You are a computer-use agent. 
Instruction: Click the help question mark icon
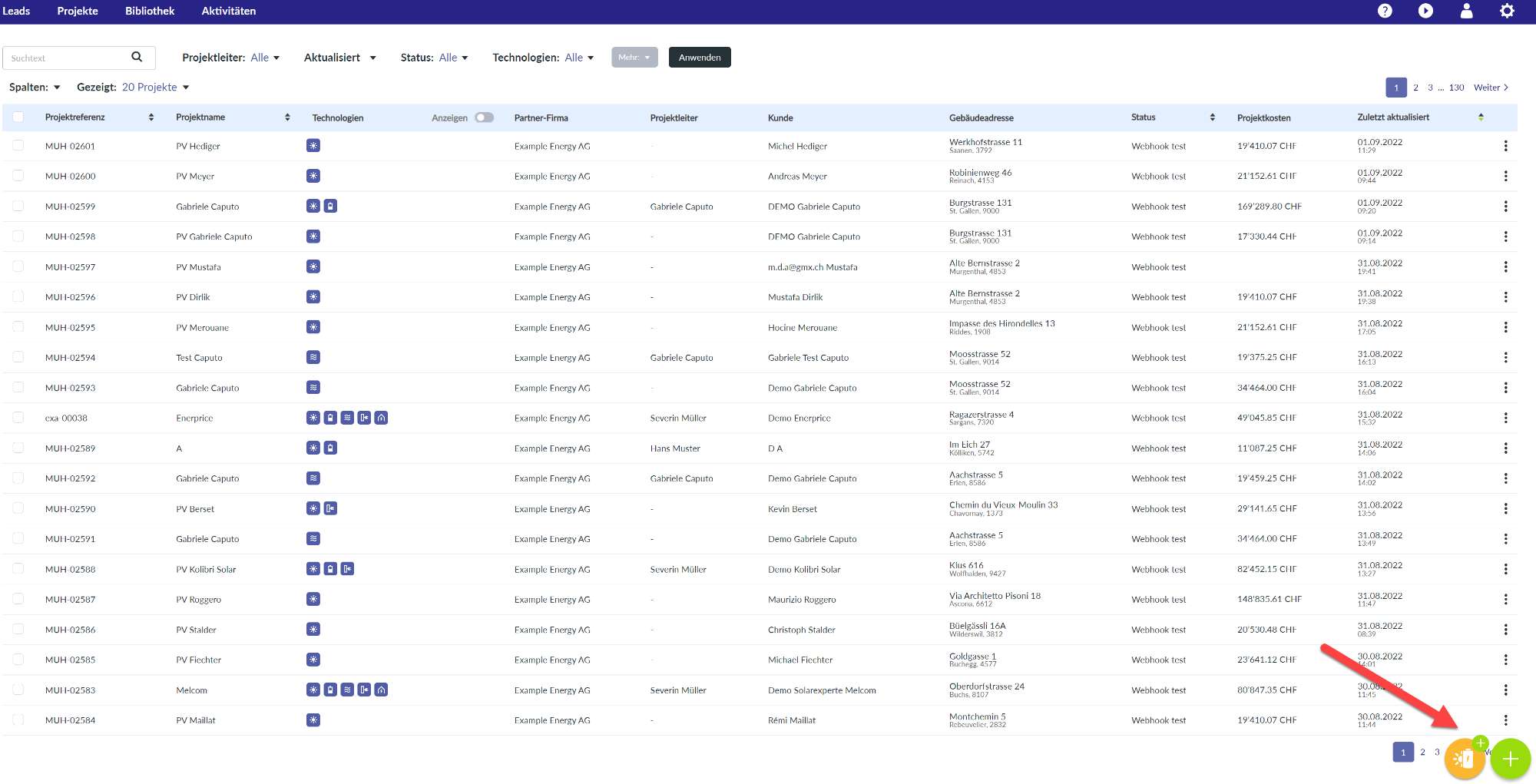click(x=1385, y=11)
